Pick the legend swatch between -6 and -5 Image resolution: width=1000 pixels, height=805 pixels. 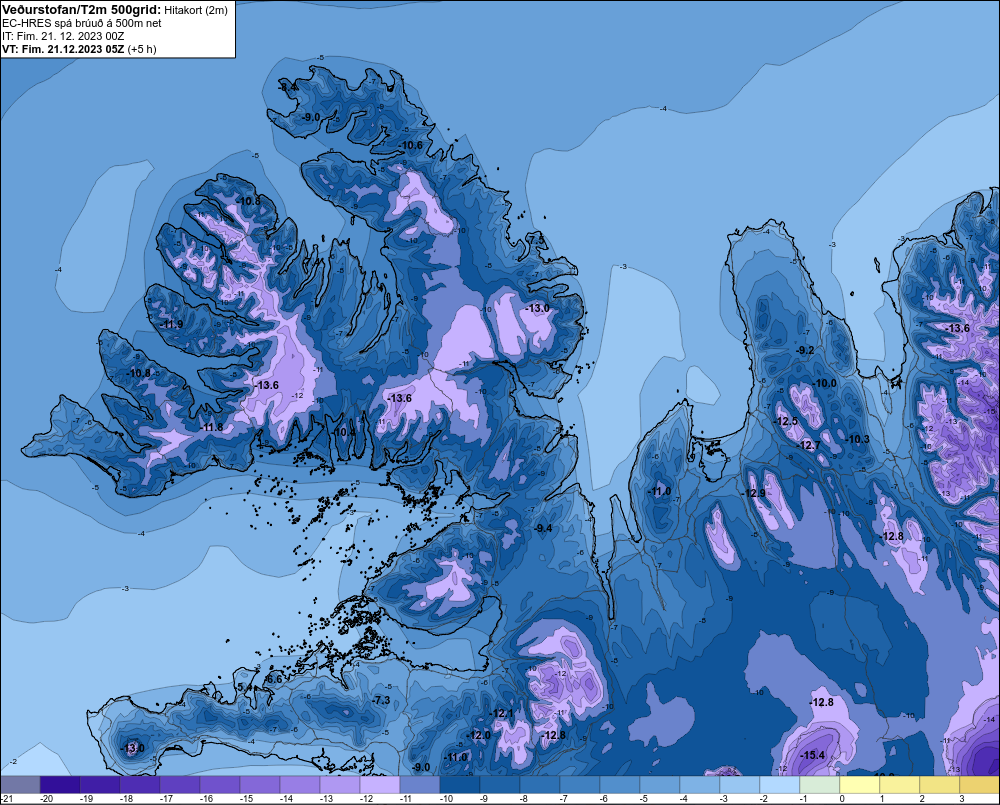(x=620, y=784)
